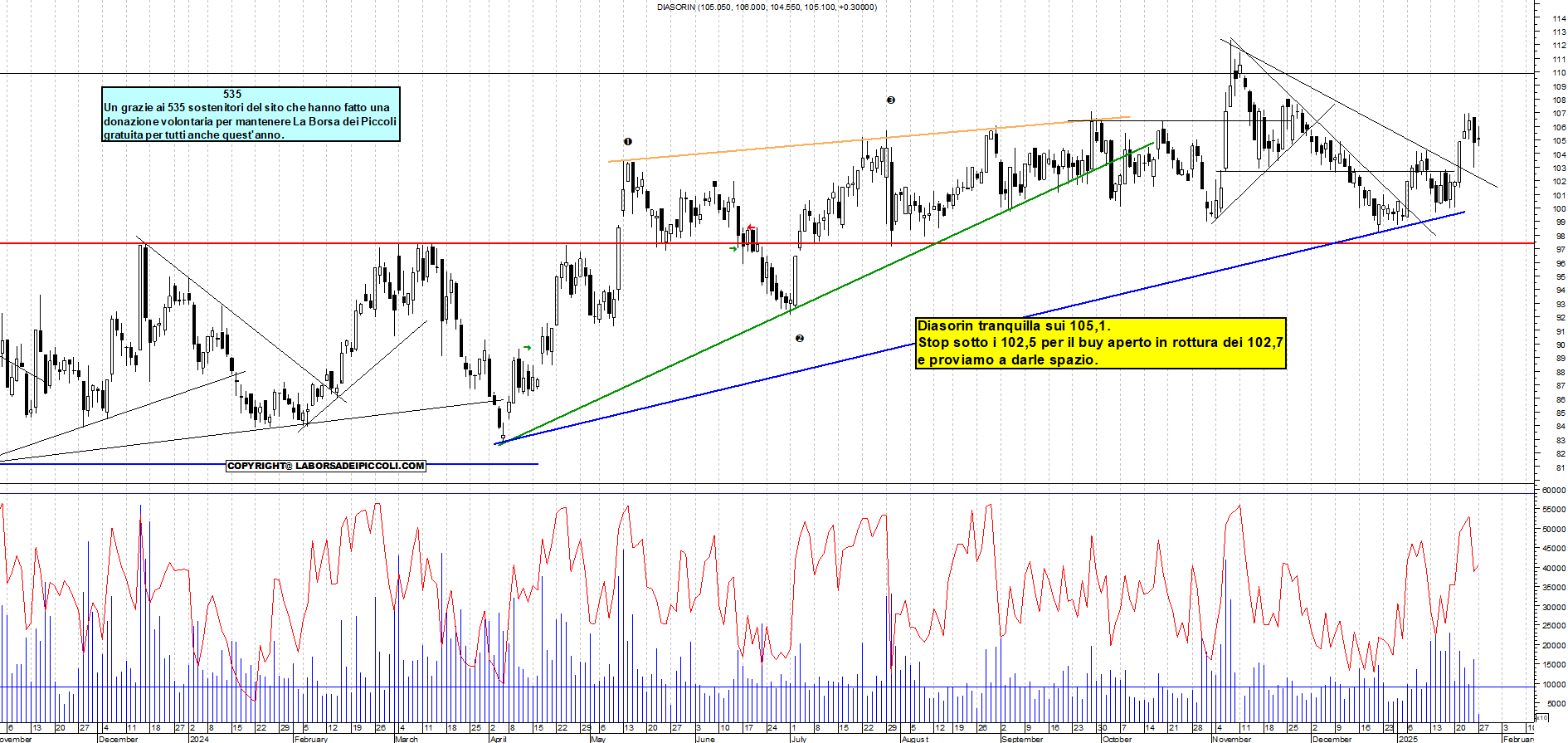Select the long blue rising trendline
The width and height of the screenshot is (1568, 743).
(x=980, y=328)
